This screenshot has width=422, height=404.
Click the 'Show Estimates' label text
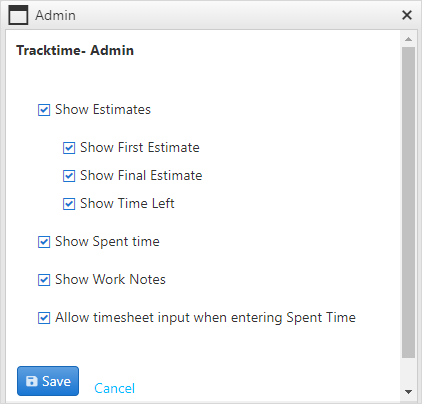(x=103, y=109)
